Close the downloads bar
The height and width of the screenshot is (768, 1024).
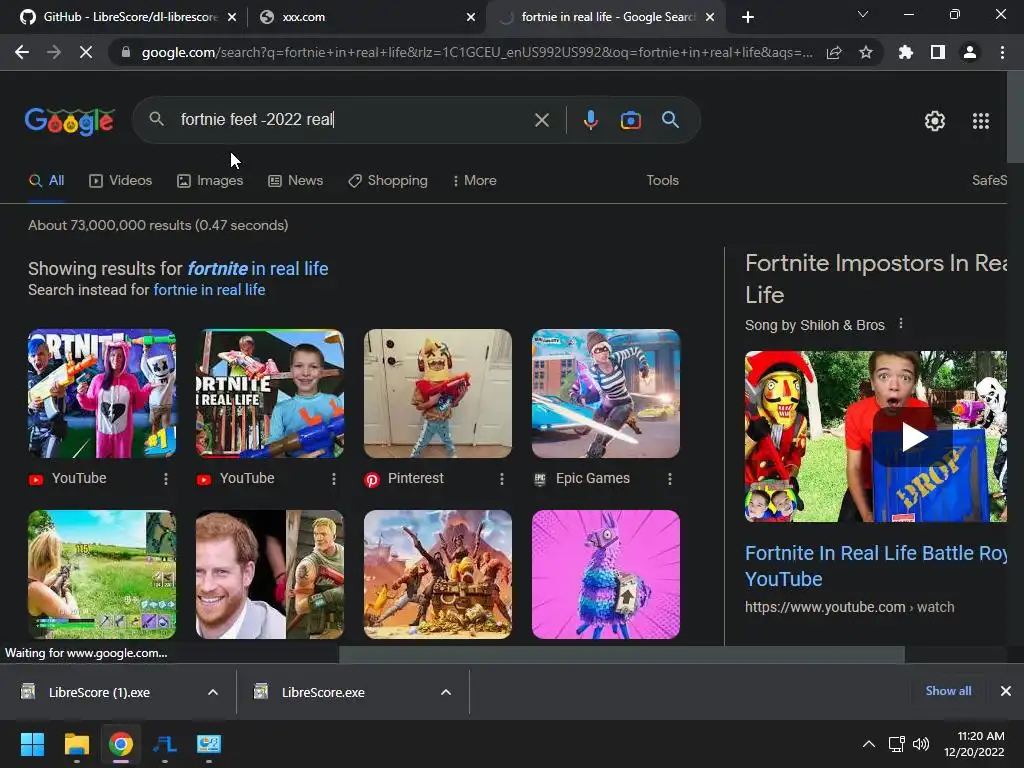[1006, 691]
